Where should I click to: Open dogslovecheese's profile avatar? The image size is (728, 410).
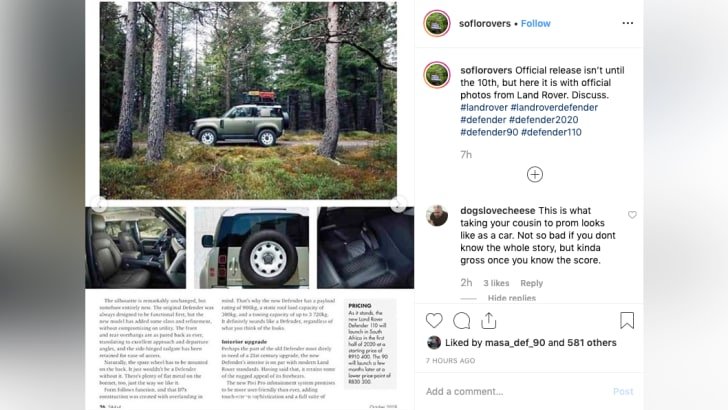437,214
